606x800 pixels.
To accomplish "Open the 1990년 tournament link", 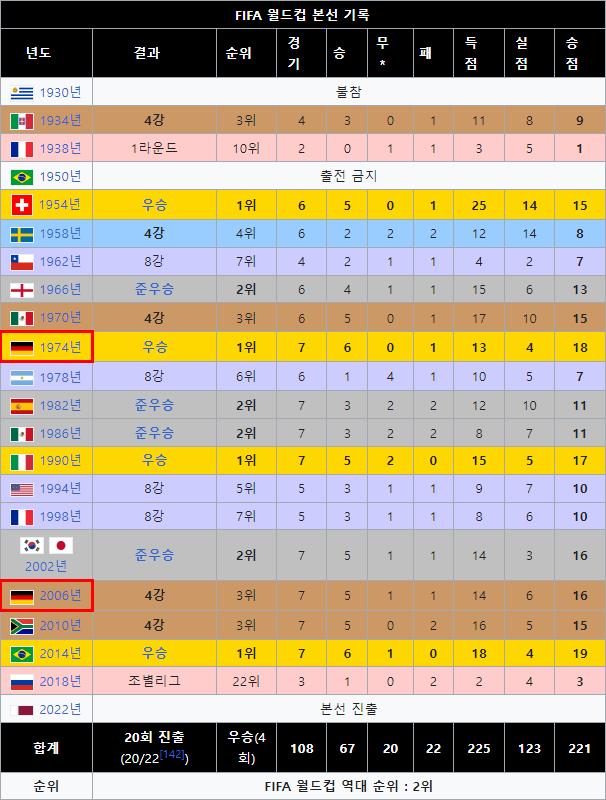I will [x=61, y=461].
